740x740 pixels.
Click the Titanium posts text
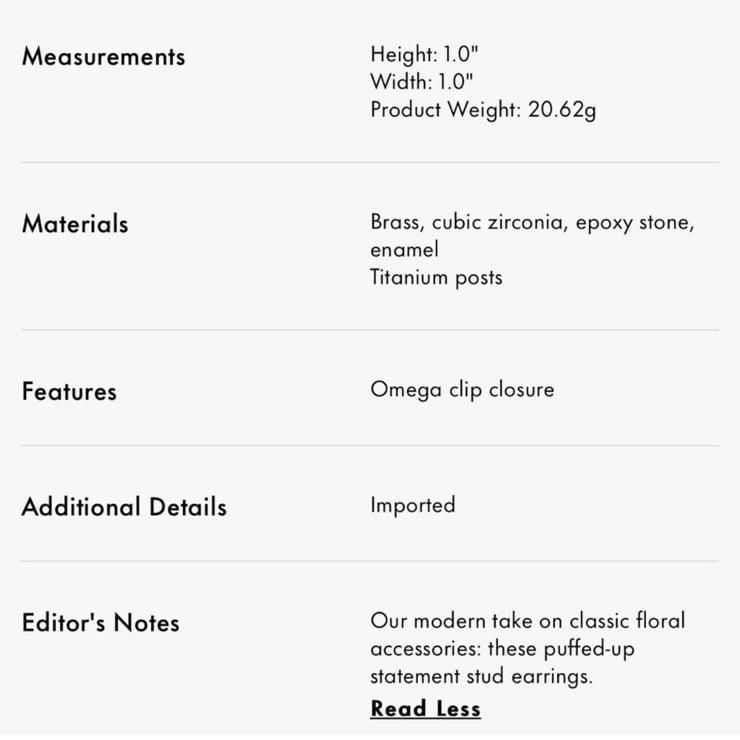[x=436, y=278]
